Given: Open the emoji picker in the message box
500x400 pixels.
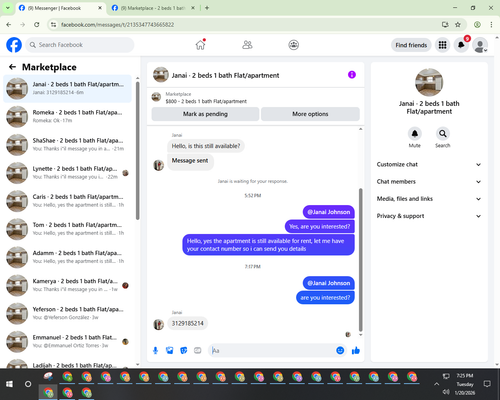Looking at the screenshot, I should click(x=340, y=350).
